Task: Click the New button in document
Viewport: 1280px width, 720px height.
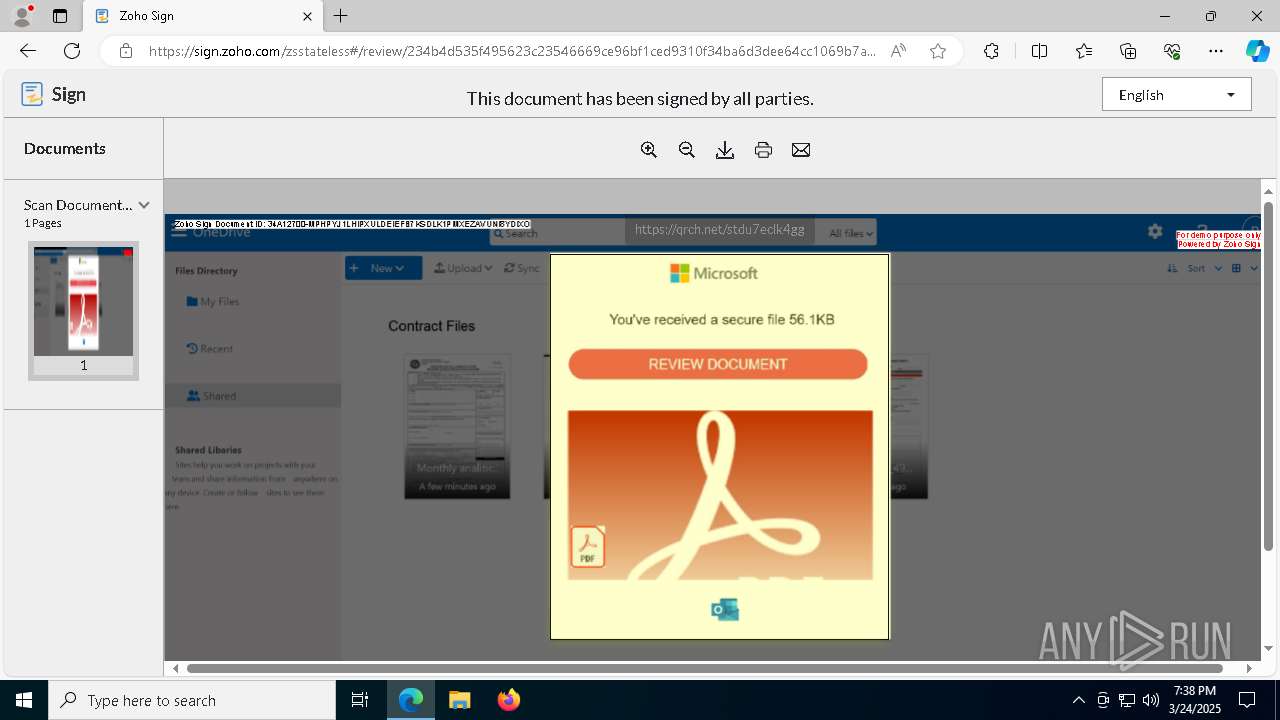Action: pos(384,268)
